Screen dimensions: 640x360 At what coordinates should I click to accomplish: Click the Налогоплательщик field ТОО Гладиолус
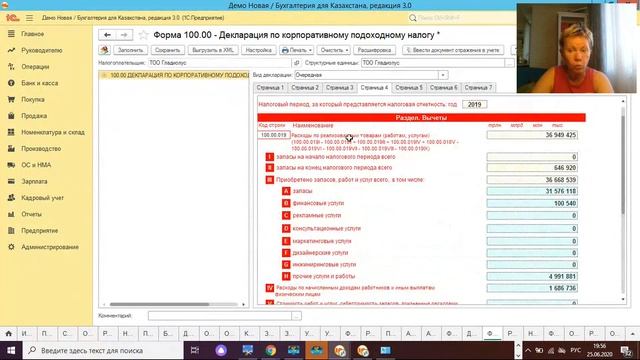(220, 63)
